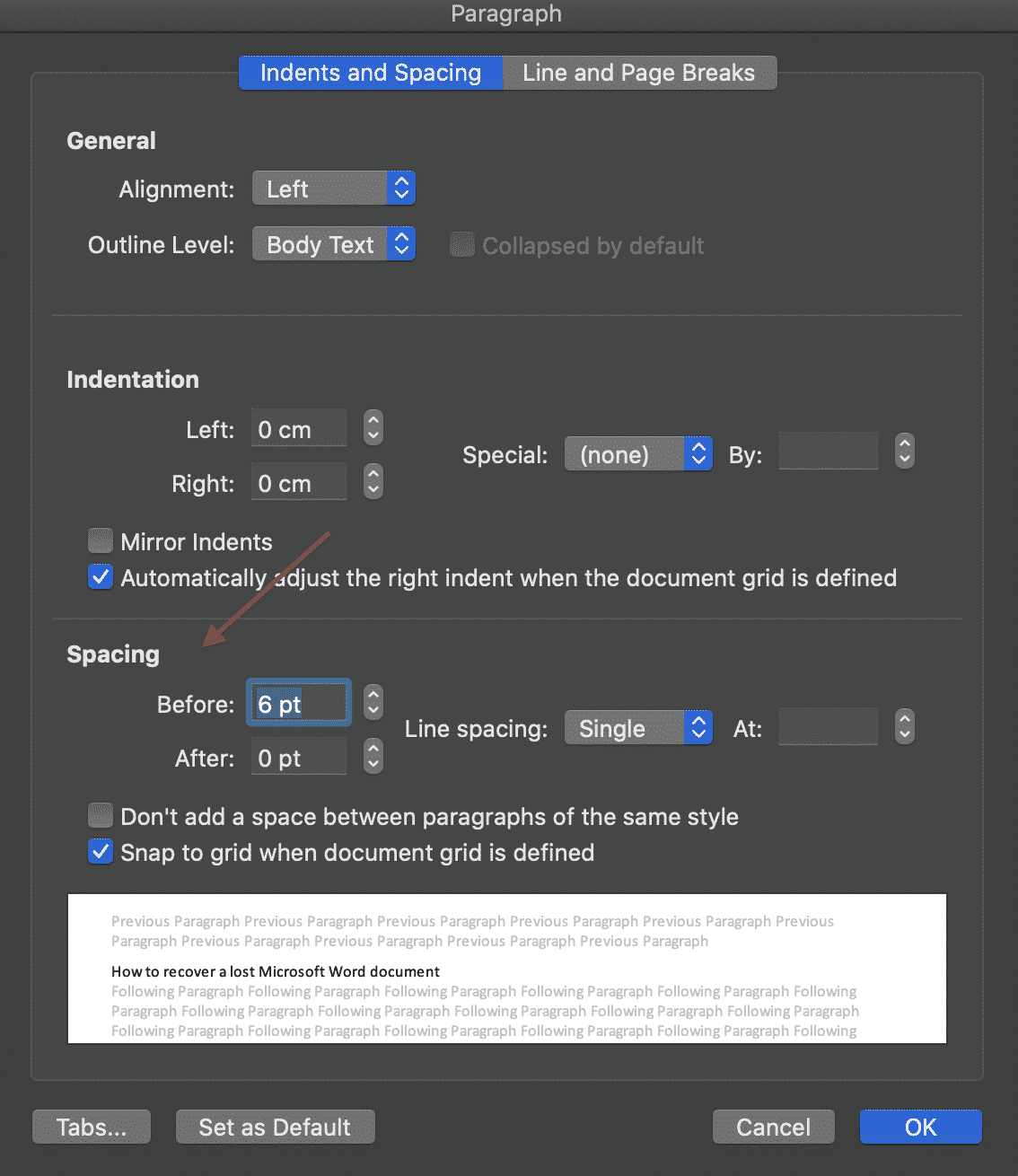Switch to the Line and Page Breaks tab
Screen dimensions: 1018x1176
coord(639,73)
